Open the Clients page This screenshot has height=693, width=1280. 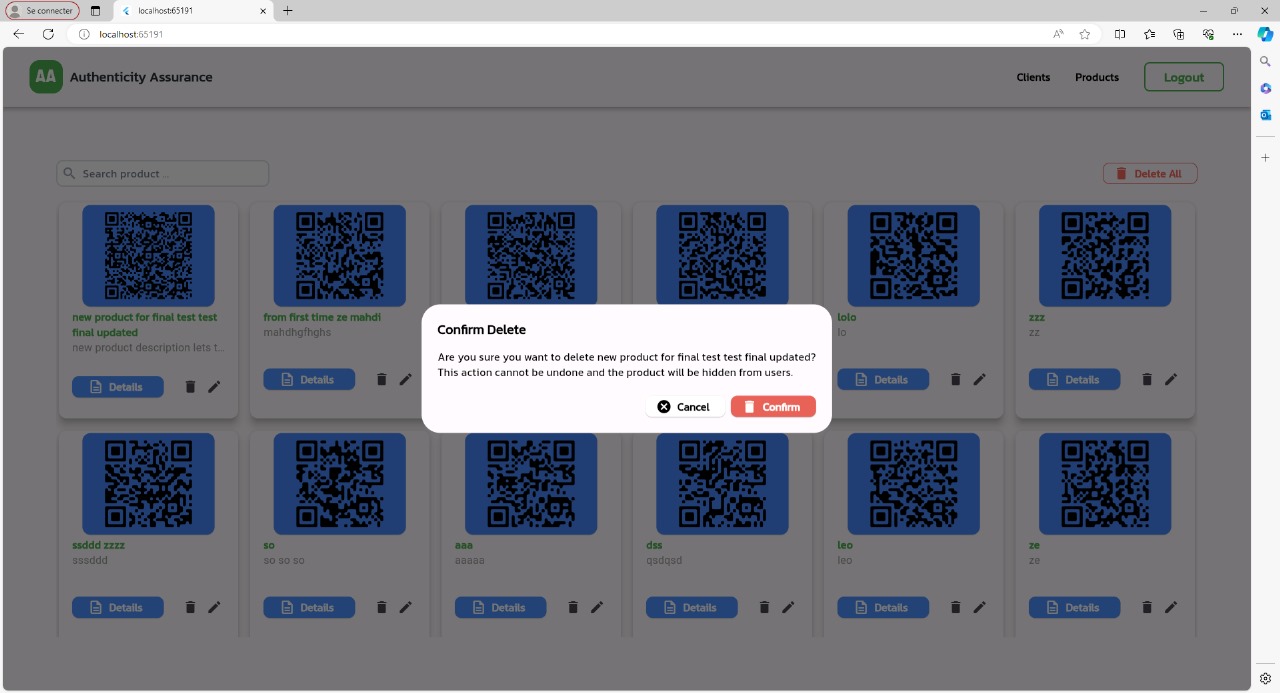tap(1033, 77)
